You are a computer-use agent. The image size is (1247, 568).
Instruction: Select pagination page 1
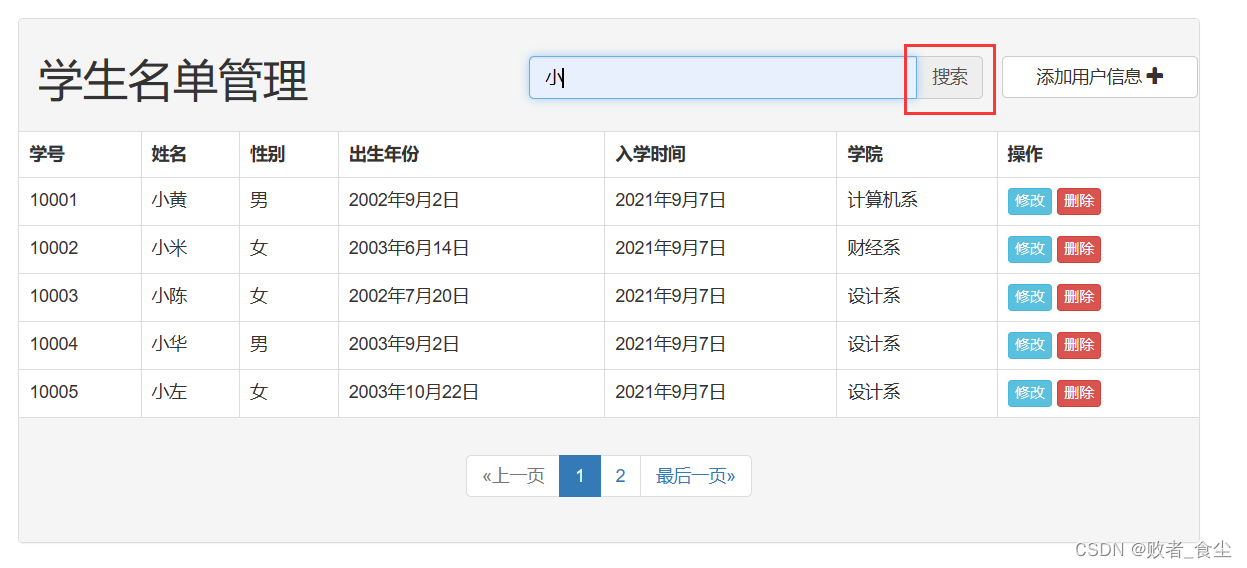click(x=580, y=476)
